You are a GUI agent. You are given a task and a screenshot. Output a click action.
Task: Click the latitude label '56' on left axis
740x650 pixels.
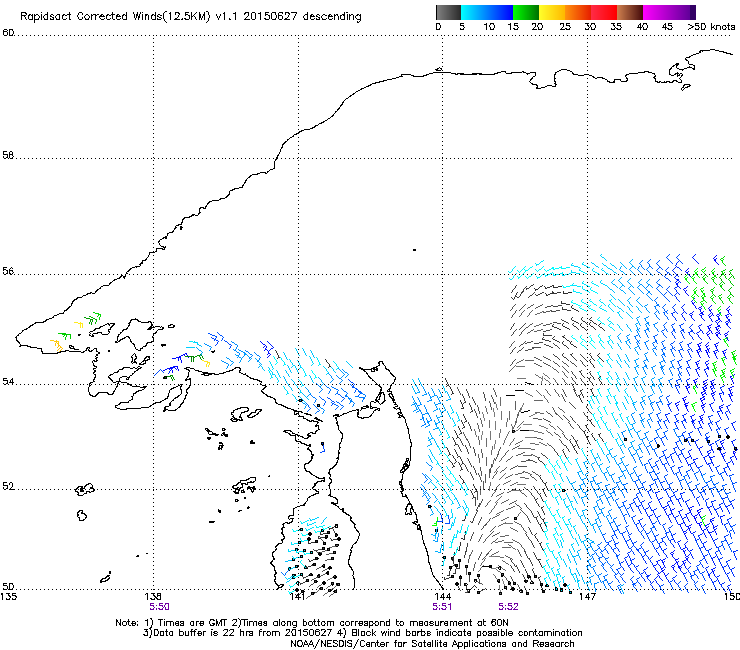tap(8, 271)
